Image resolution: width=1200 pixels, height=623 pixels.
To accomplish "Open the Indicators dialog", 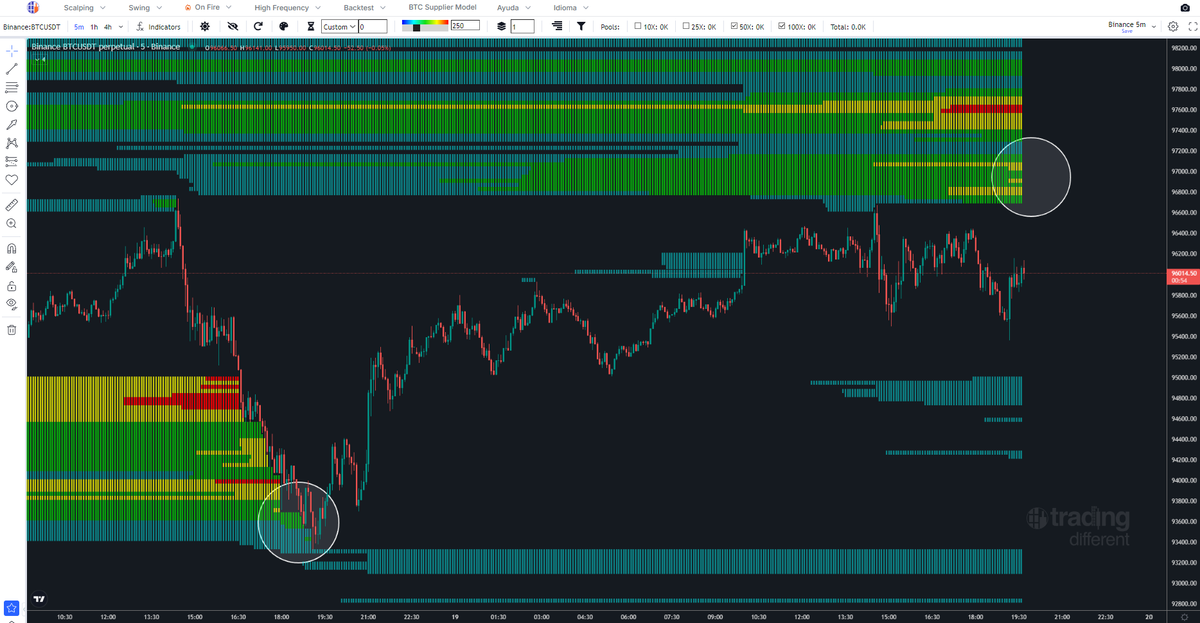I will pos(158,26).
